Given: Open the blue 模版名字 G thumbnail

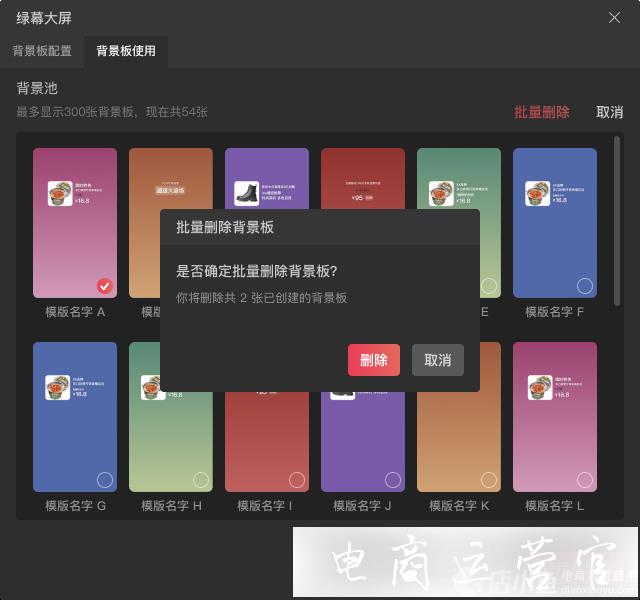Looking at the screenshot, I should 75,417.
